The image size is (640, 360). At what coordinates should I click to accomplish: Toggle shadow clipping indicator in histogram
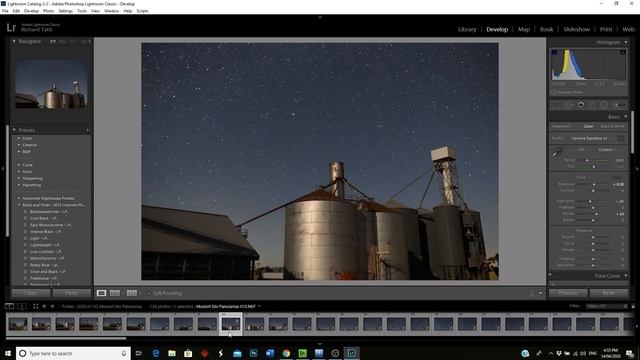[554, 52]
